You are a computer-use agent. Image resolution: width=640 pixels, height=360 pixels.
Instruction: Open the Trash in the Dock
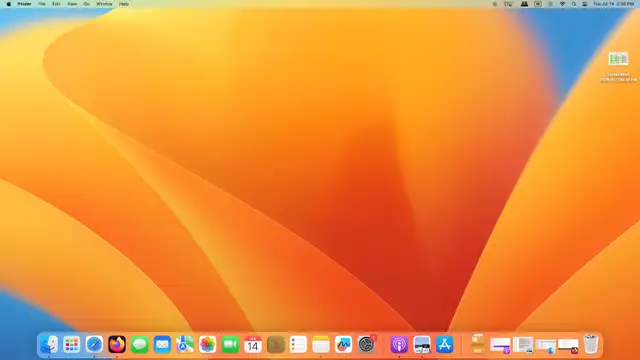(591, 344)
